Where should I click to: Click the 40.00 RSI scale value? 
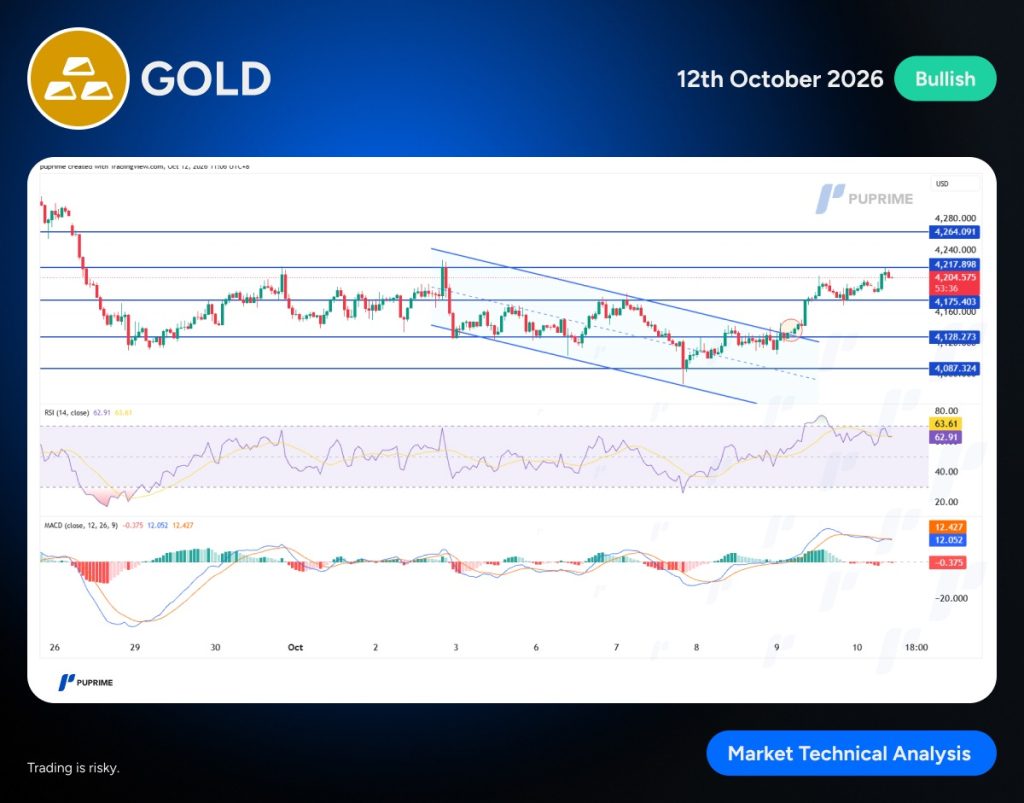coord(946,471)
